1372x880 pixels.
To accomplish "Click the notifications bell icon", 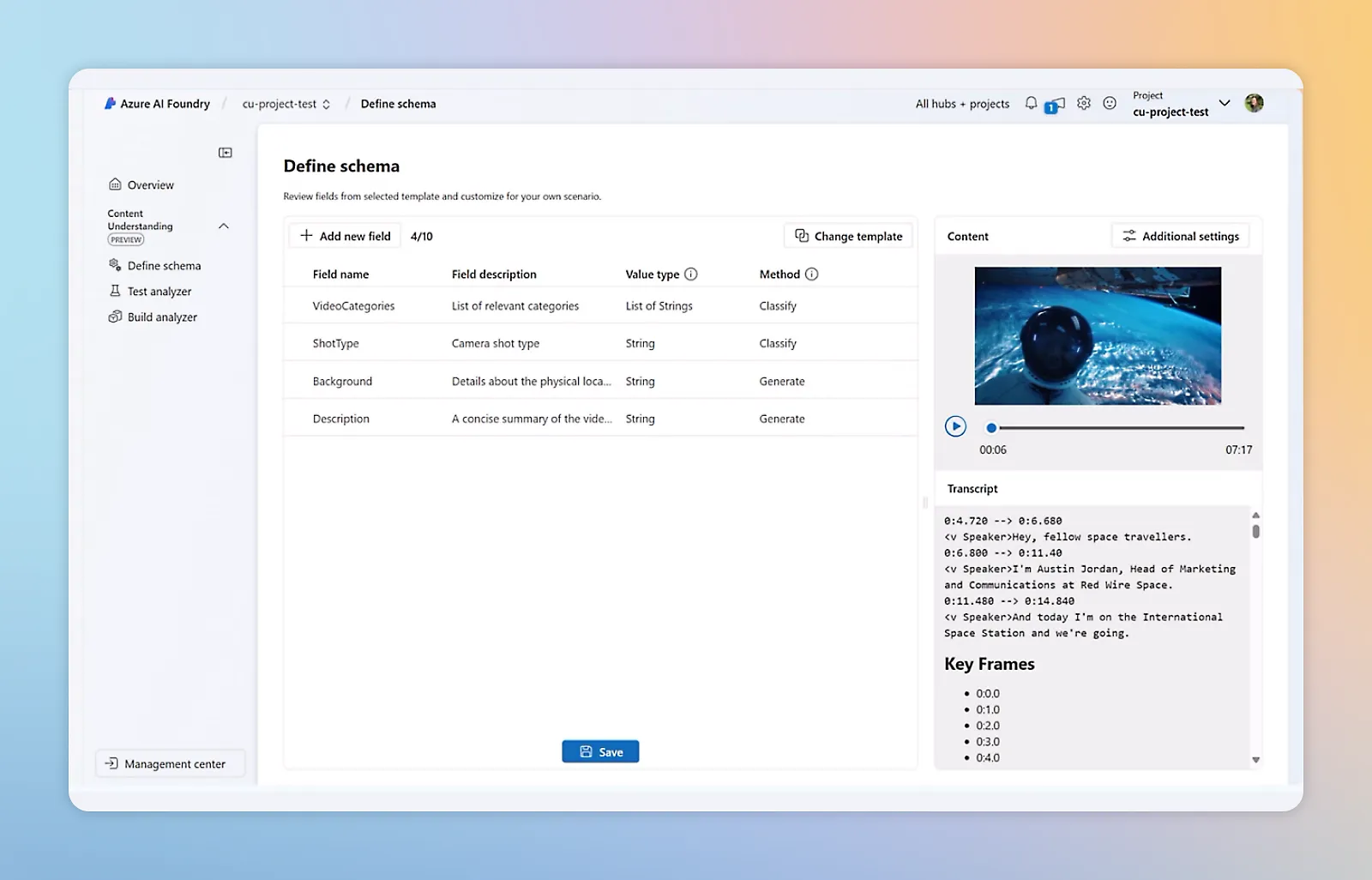I will [x=1031, y=103].
